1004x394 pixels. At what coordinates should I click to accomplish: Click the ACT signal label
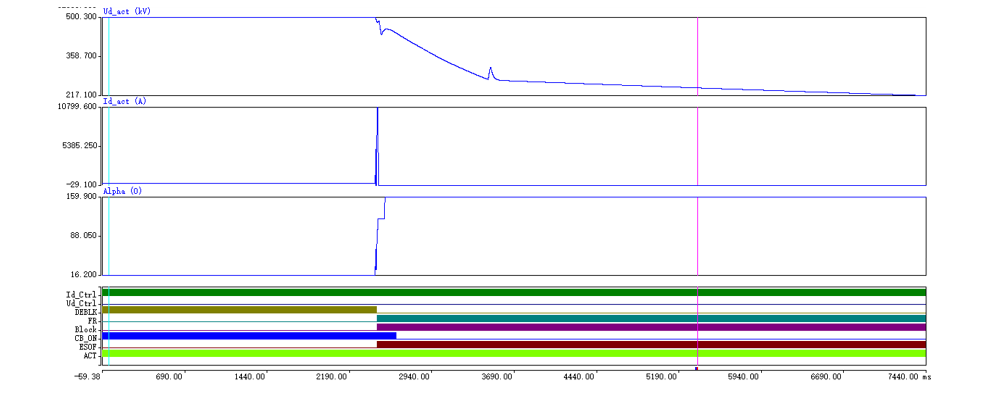tap(90, 355)
